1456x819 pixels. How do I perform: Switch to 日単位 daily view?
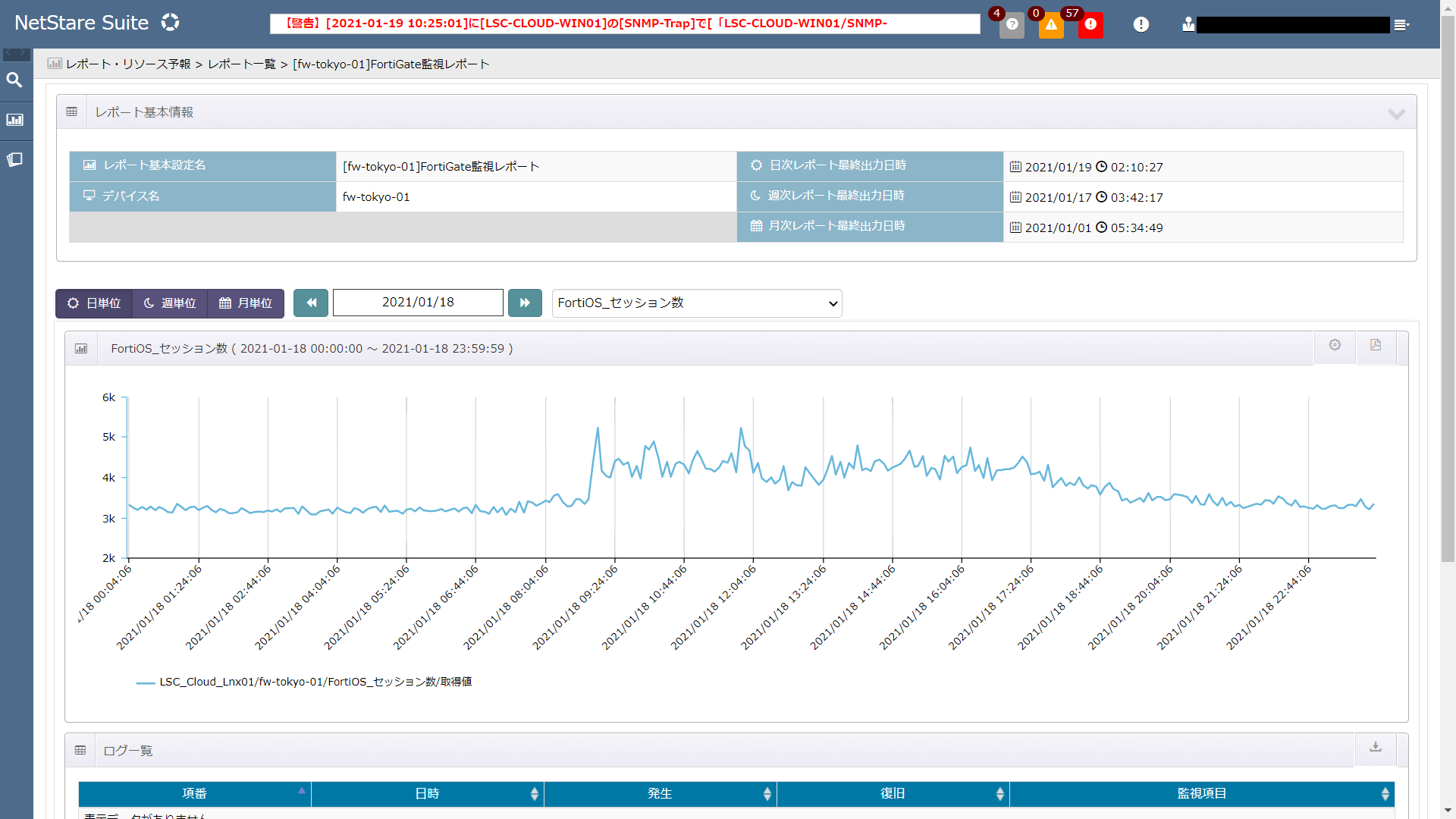pos(94,303)
